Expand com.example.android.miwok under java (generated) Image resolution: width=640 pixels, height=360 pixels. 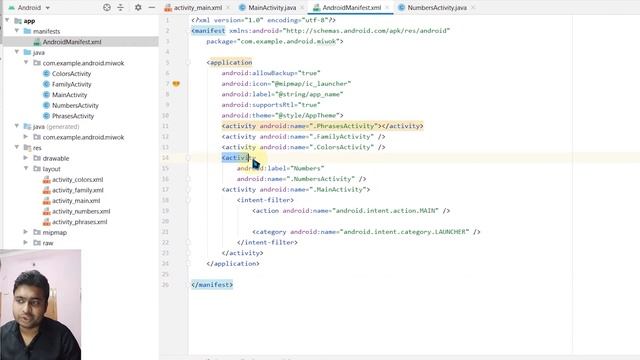tap(26, 137)
